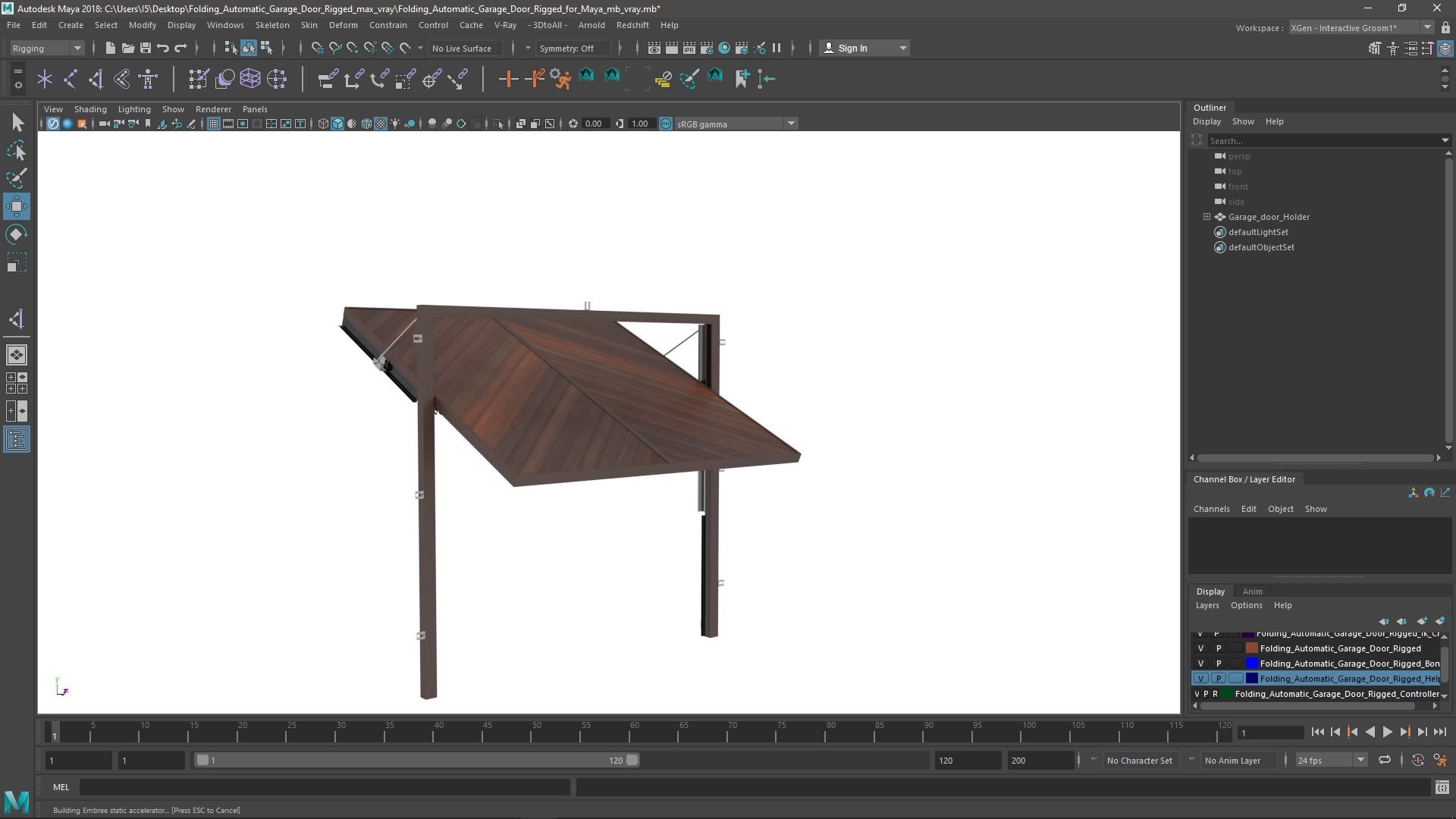
Task: Click the Set Key plus icon
Action: coord(508,78)
